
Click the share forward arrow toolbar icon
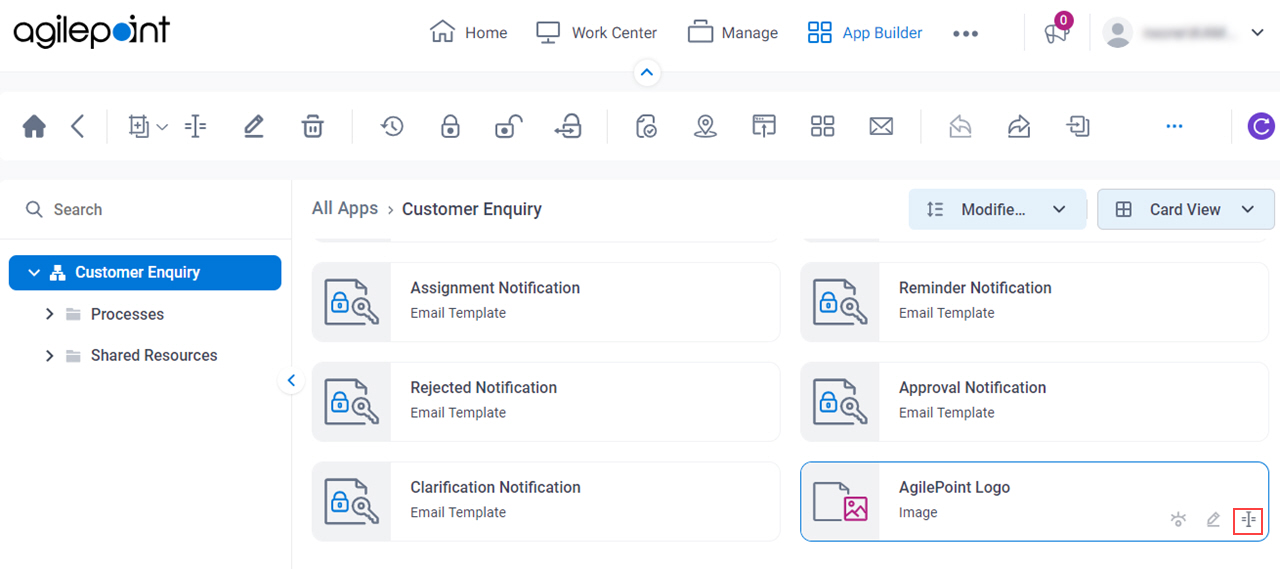pyautogui.click(x=1019, y=126)
